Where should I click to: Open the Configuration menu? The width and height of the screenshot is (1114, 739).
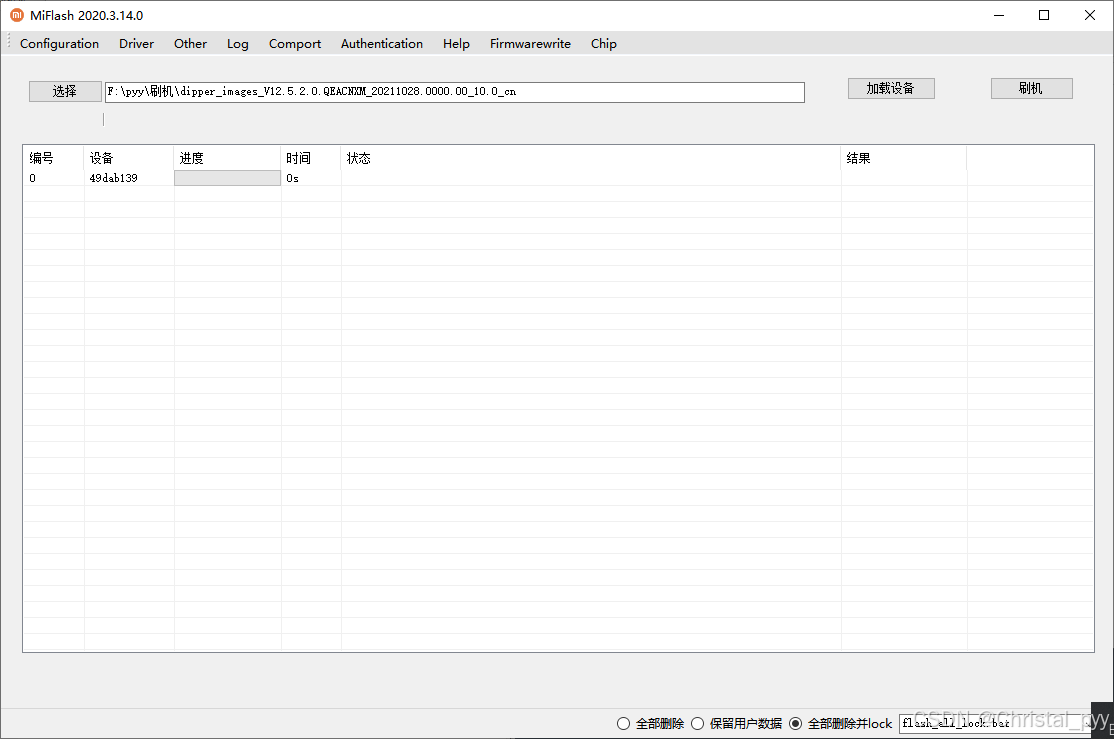59,43
